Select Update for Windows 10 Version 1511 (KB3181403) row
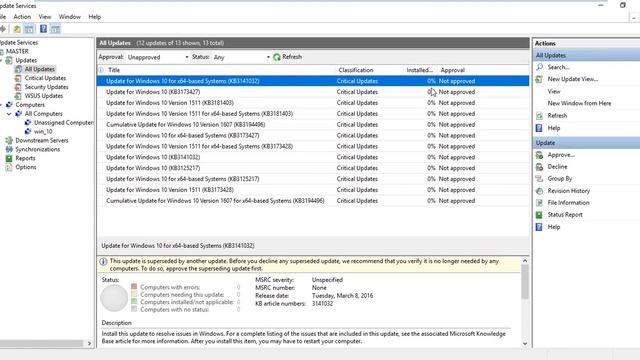The width and height of the screenshot is (640, 360). point(313,103)
